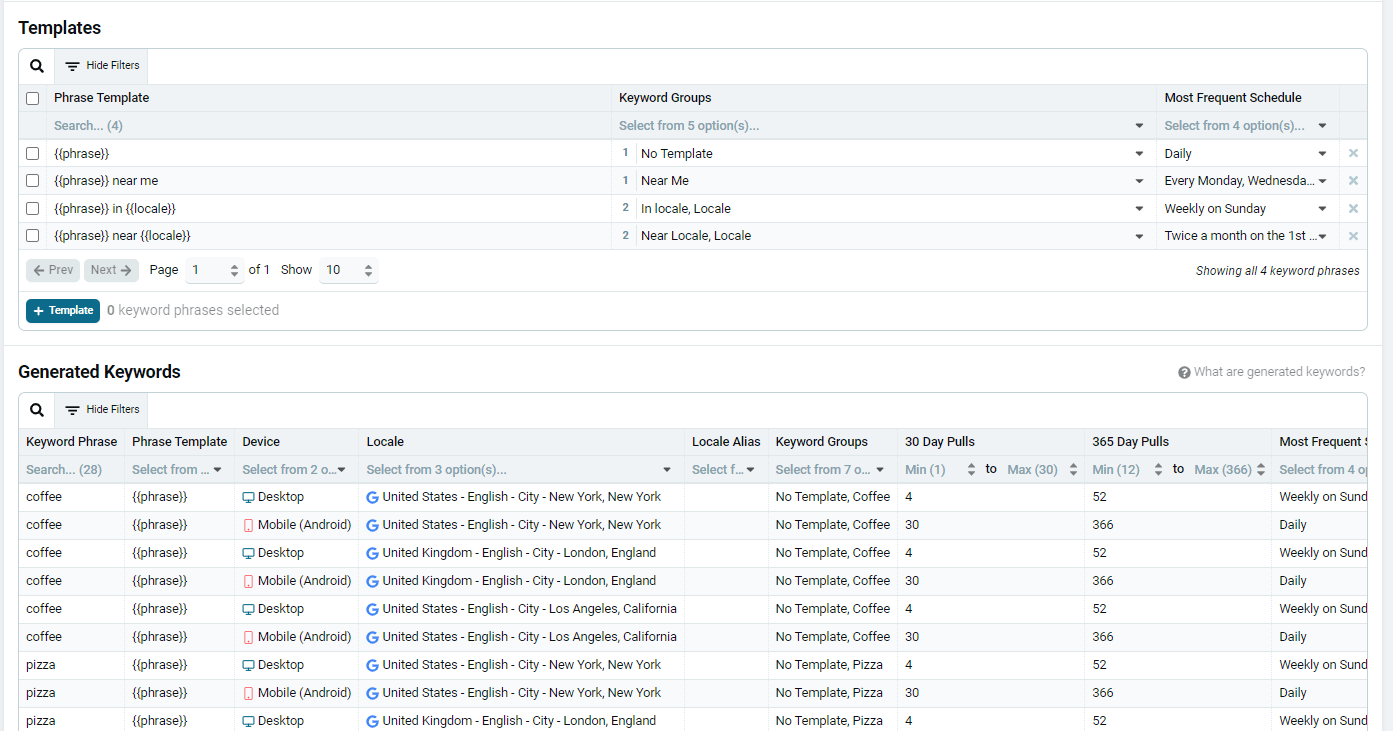Check the {{phrase}} template row checkbox
The height and width of the screenshot is (731, 1393).
click(x=33, y=153)
